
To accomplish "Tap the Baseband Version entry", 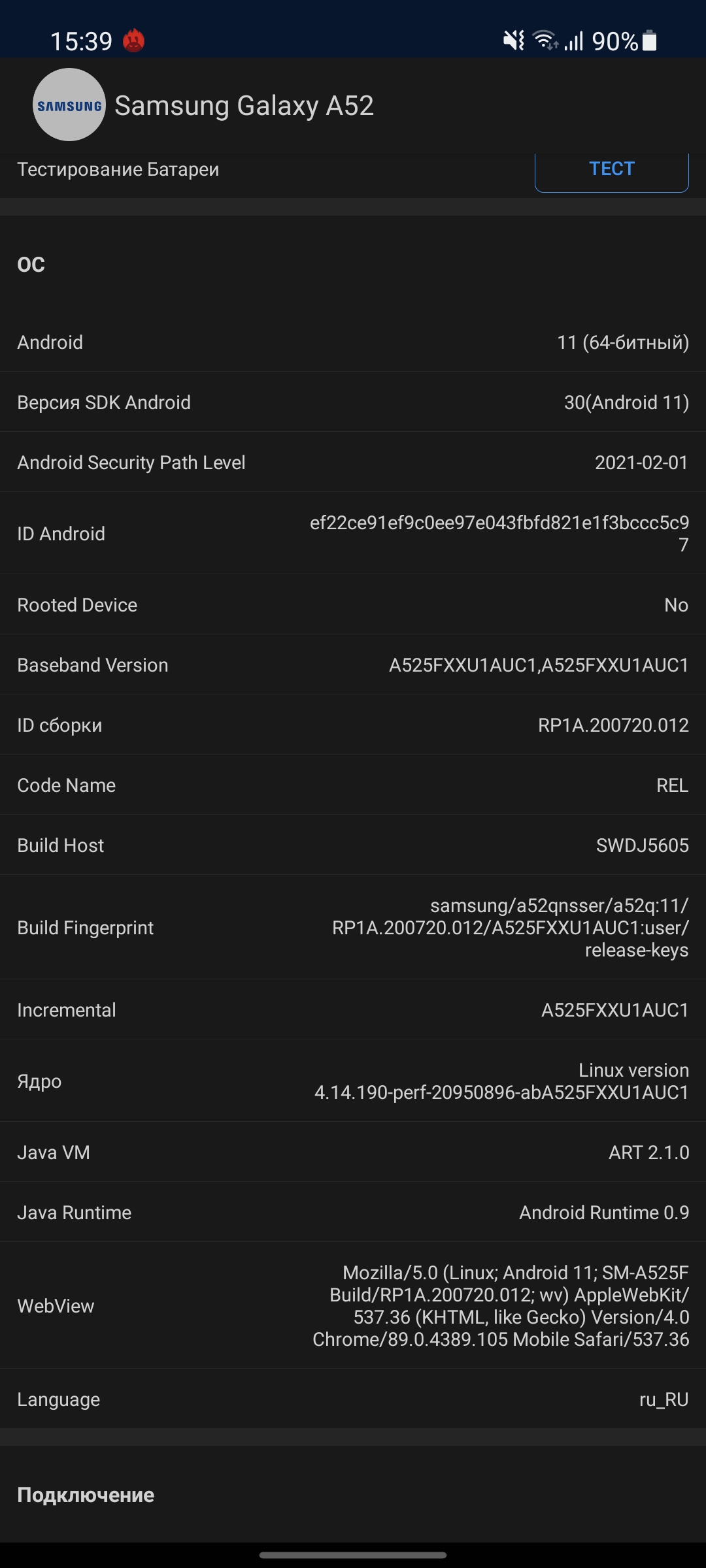I will coord(353,665).
